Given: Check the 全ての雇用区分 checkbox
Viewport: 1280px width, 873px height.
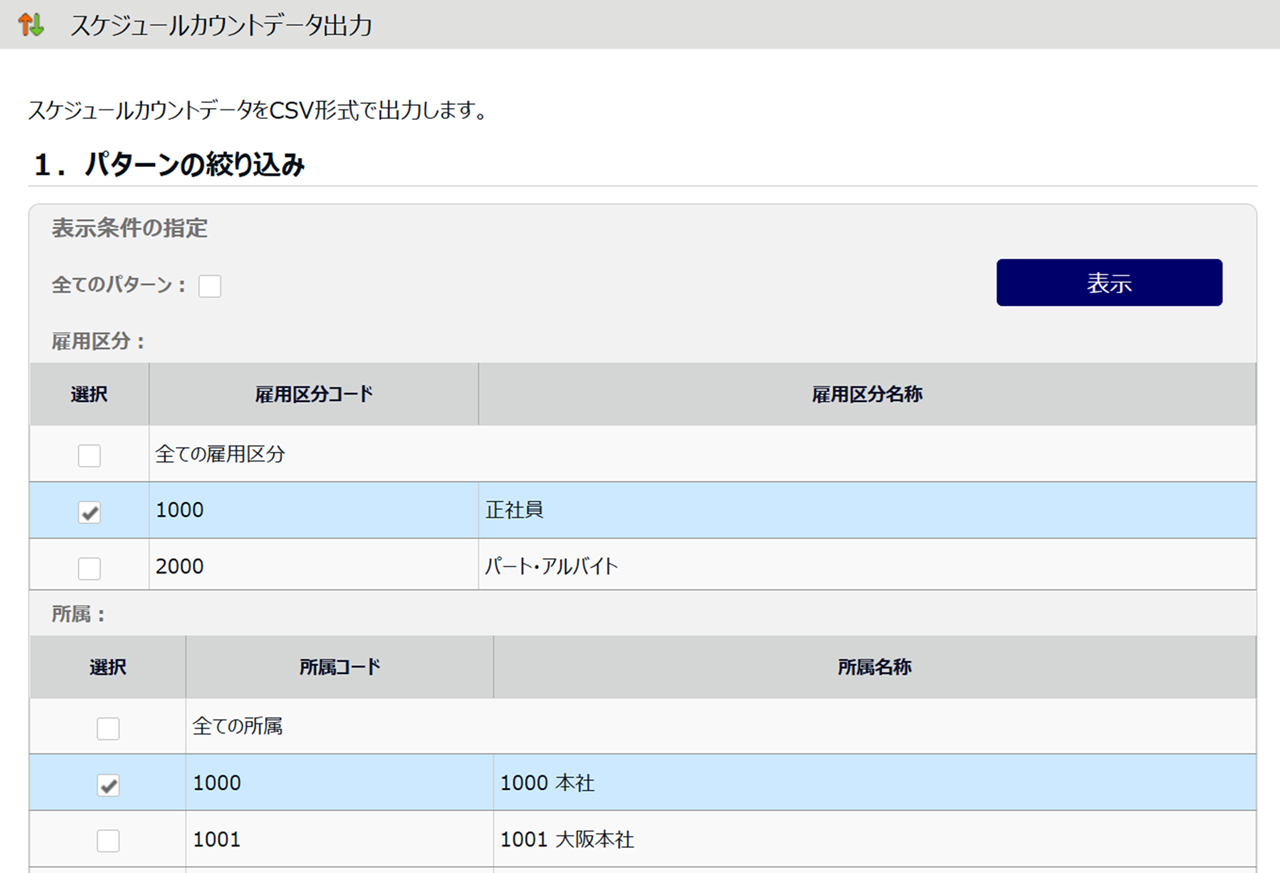Looking at the screenshot, I should click(x=90, y=456).
